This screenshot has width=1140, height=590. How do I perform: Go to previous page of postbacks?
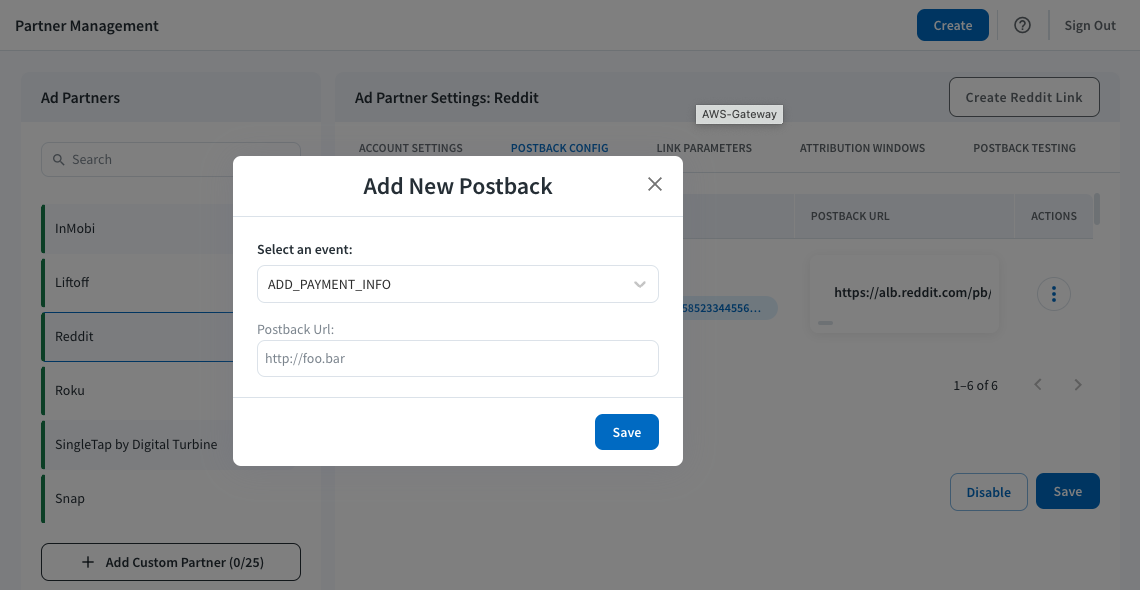tap(1038, 384)
